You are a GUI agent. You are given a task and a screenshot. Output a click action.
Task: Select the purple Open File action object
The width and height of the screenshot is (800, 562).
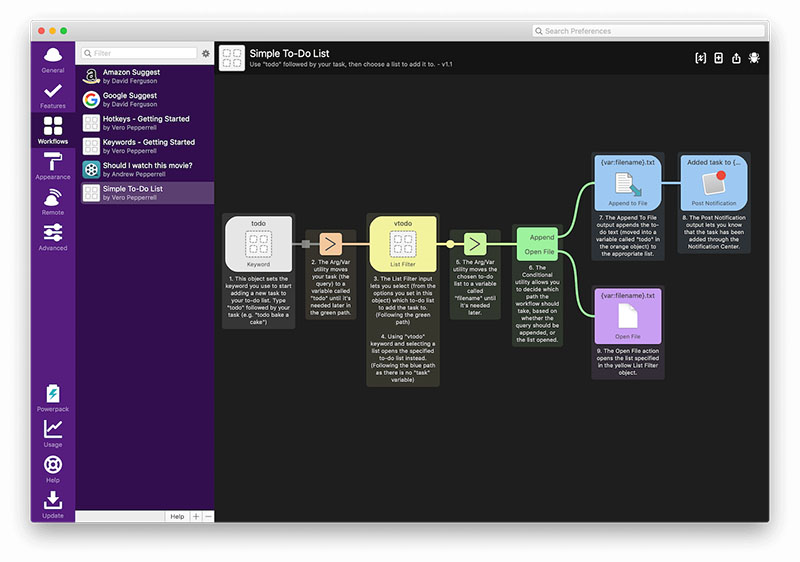(x=628, y=316)
